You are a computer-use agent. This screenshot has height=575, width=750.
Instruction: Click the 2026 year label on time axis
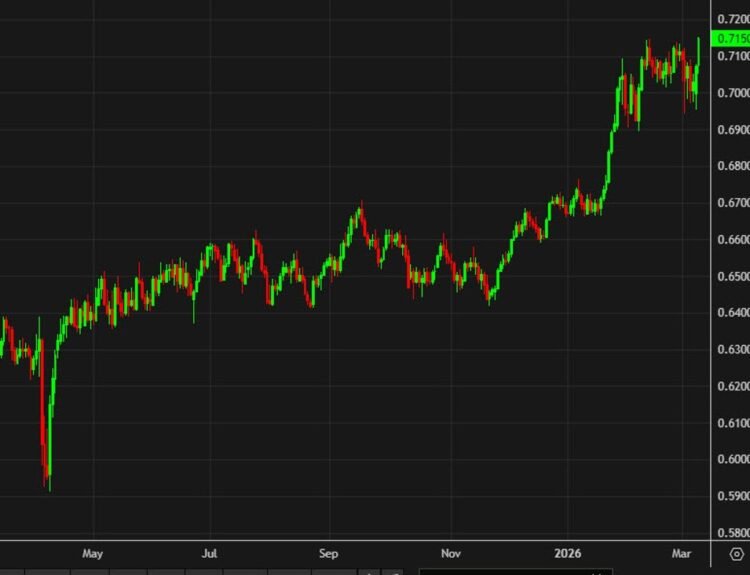coord(568,553)
